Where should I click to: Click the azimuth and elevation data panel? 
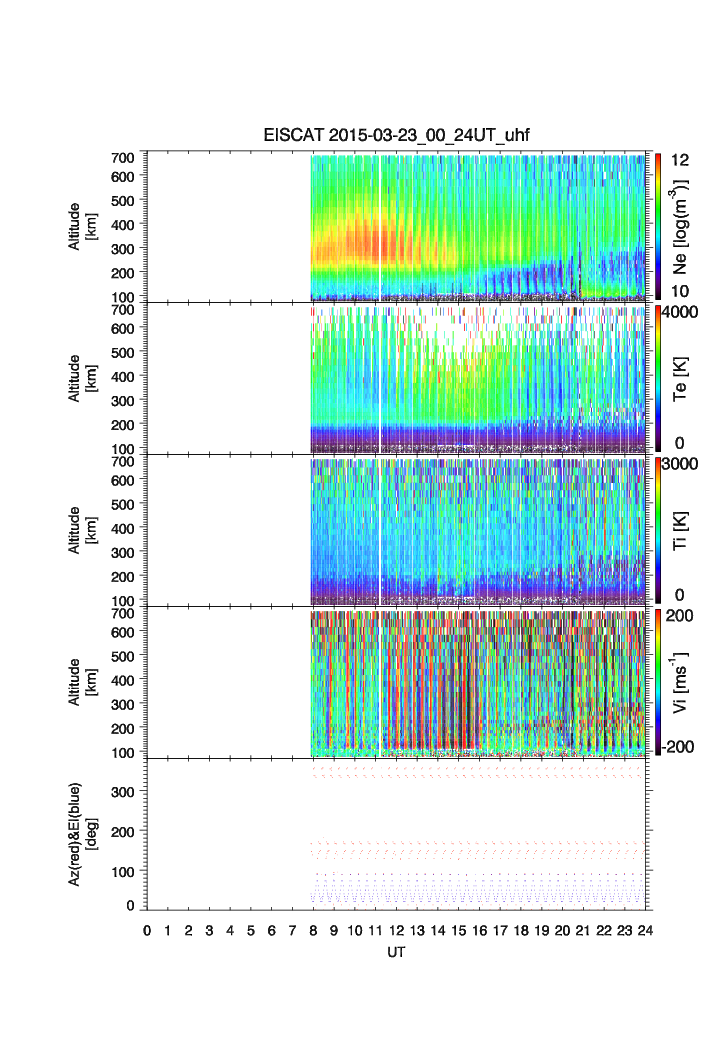[x=397, y=834]
